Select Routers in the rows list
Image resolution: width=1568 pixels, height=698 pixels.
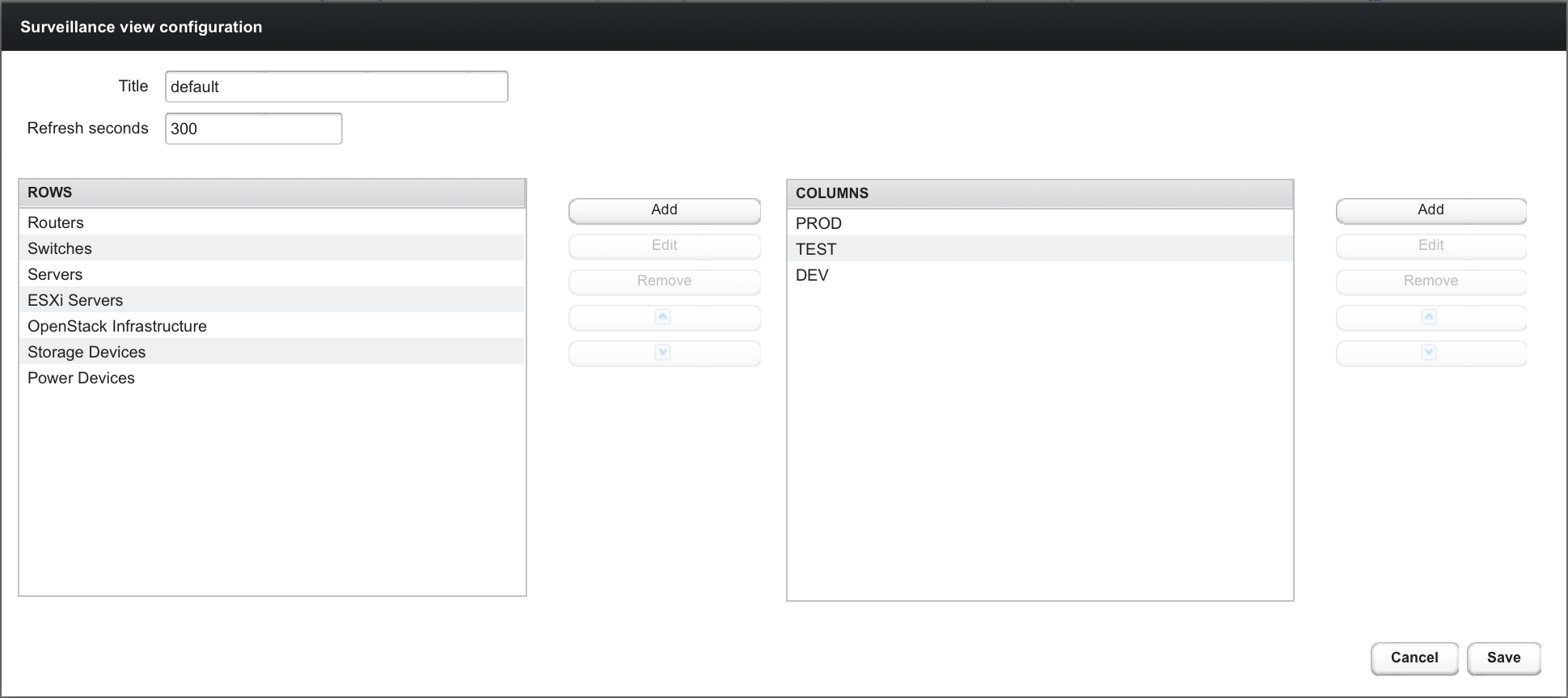[56, 222]
